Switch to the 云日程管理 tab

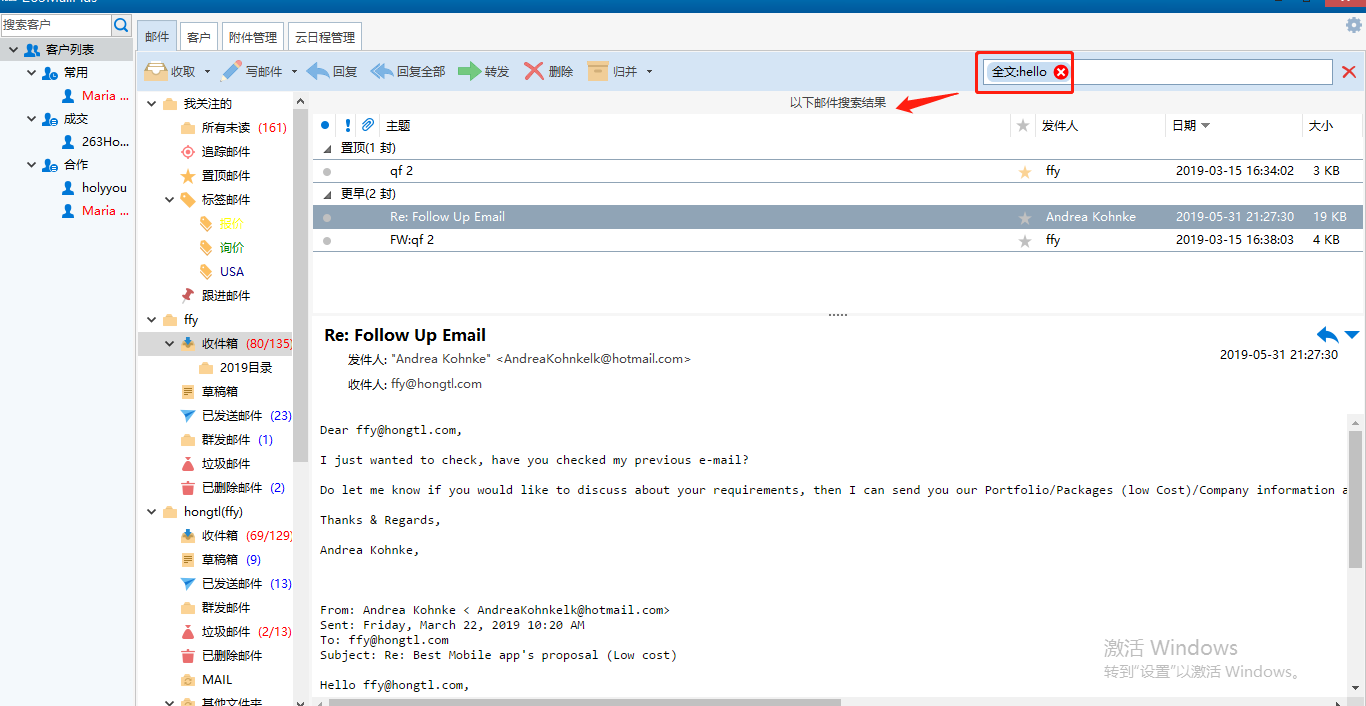324,38
